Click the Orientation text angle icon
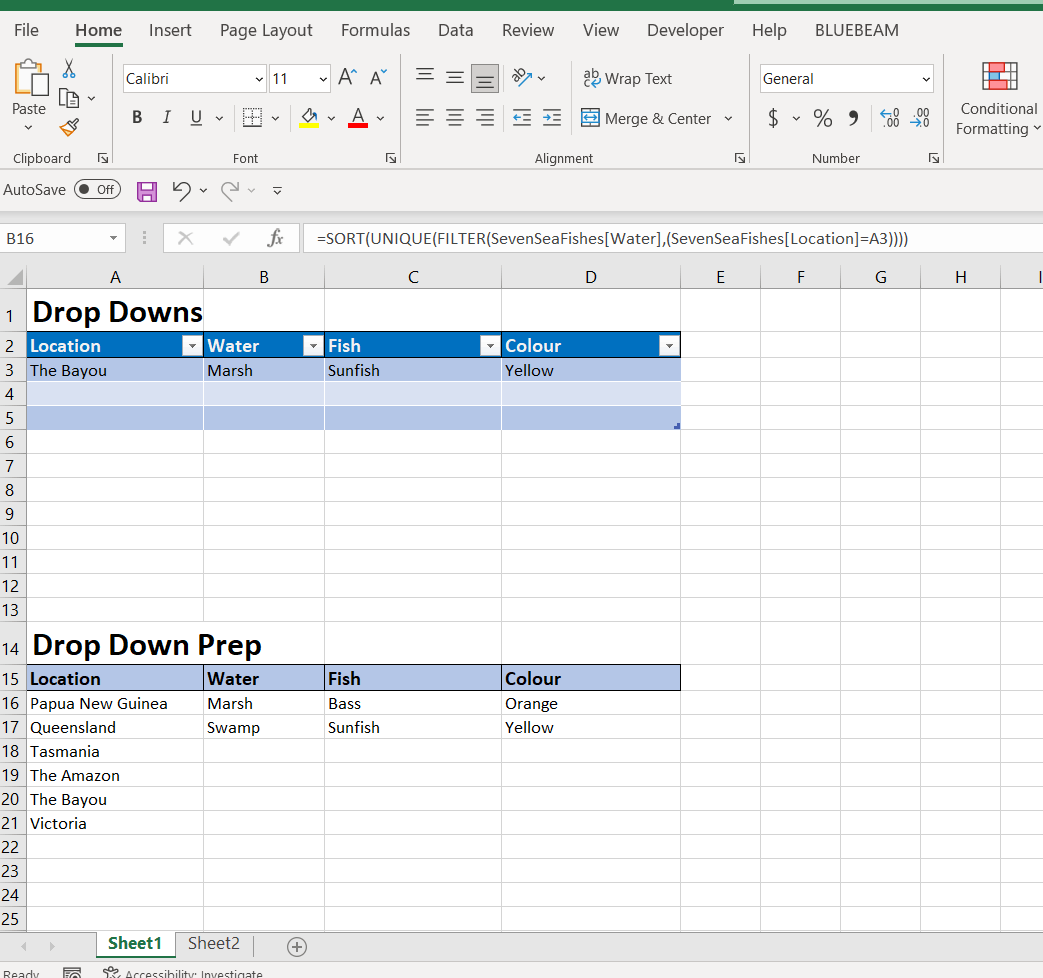The image size is (1043, 978). 522,78
